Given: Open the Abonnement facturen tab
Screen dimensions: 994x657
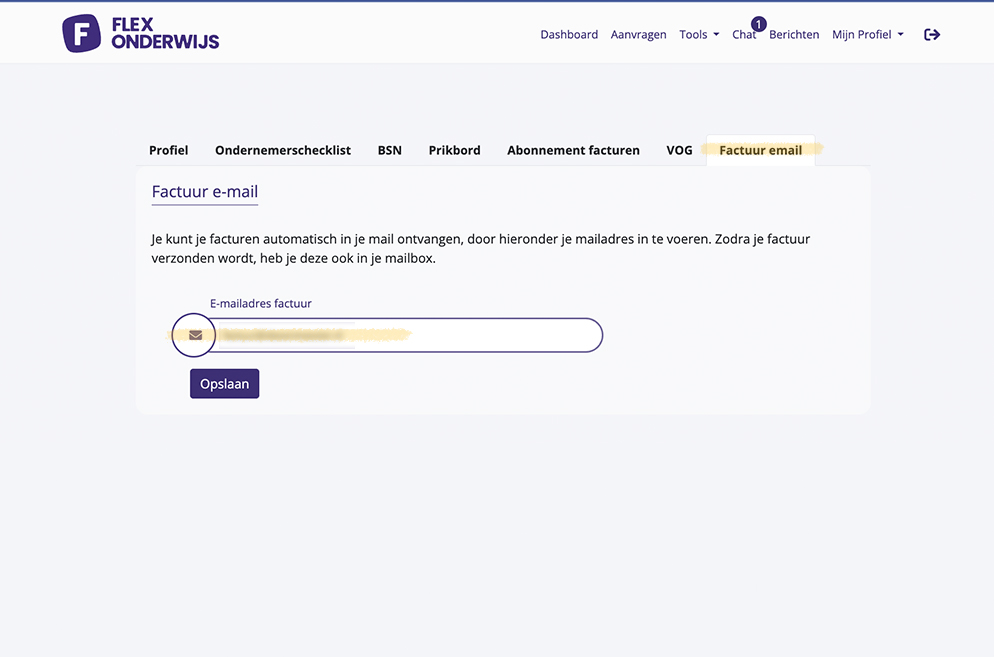Looking at the screenshot, I should [x=573, y=150].
